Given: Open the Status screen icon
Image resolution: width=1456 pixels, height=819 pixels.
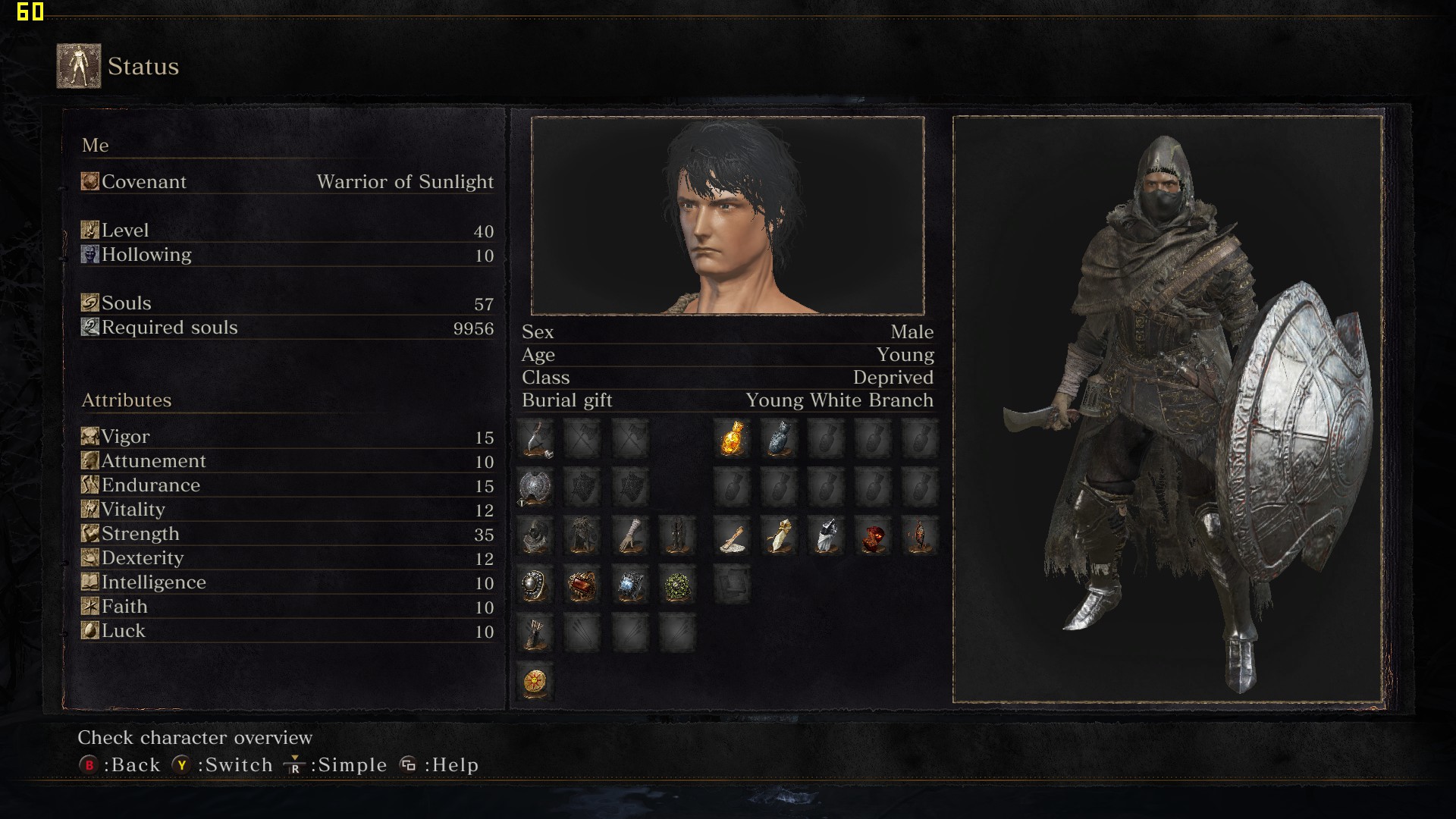Looking at the screenshot, I should (x=79, y=66).
